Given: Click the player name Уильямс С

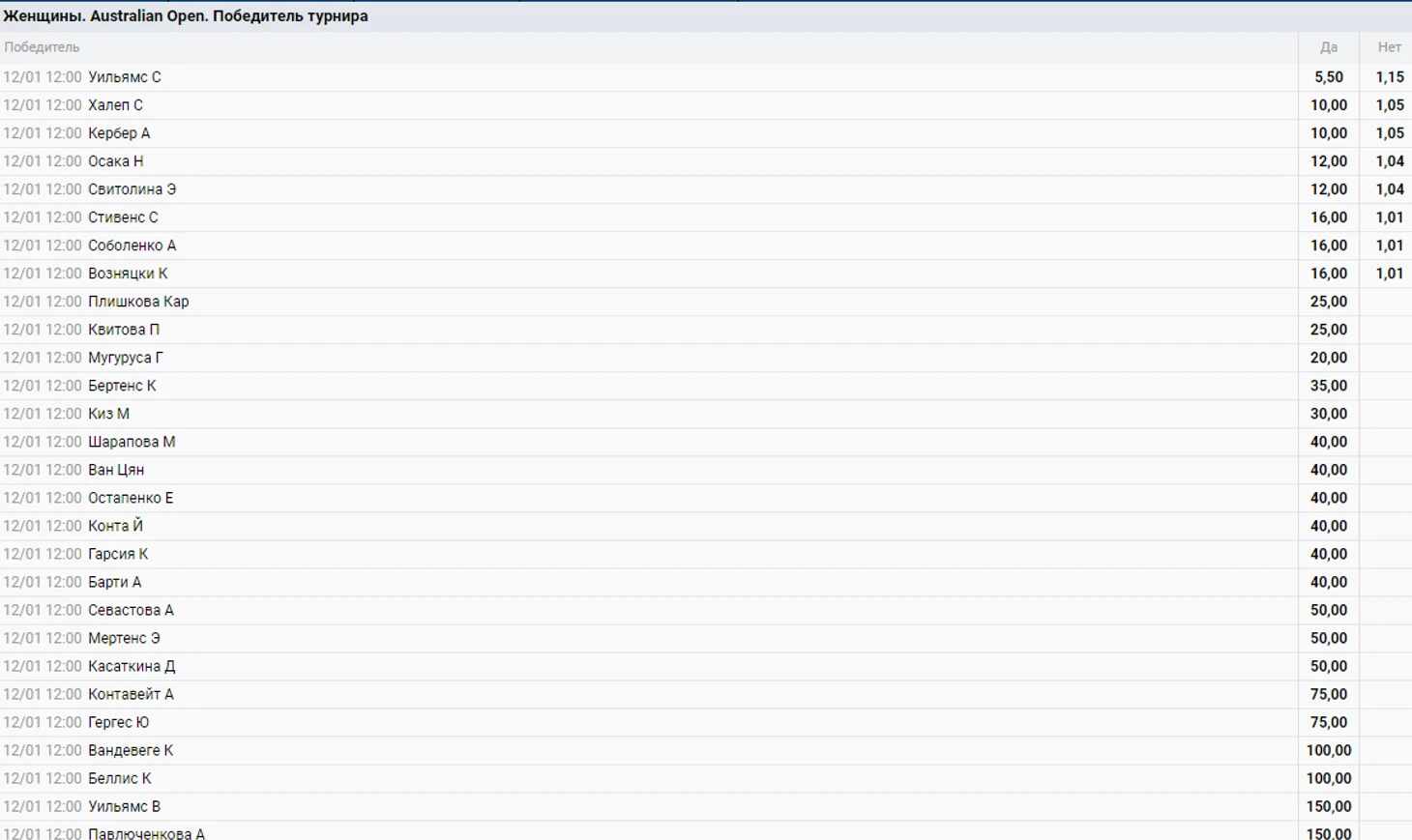Looking at the screenshot, I should (x=125, y=77).
